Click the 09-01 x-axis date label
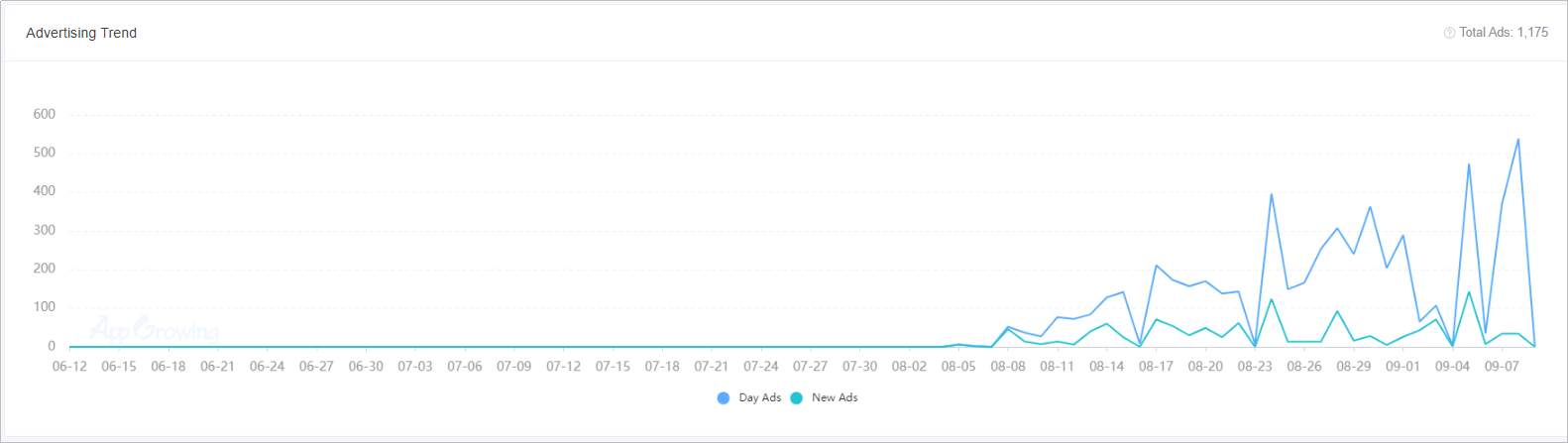1568x443 pixels. coord(1402,367)
